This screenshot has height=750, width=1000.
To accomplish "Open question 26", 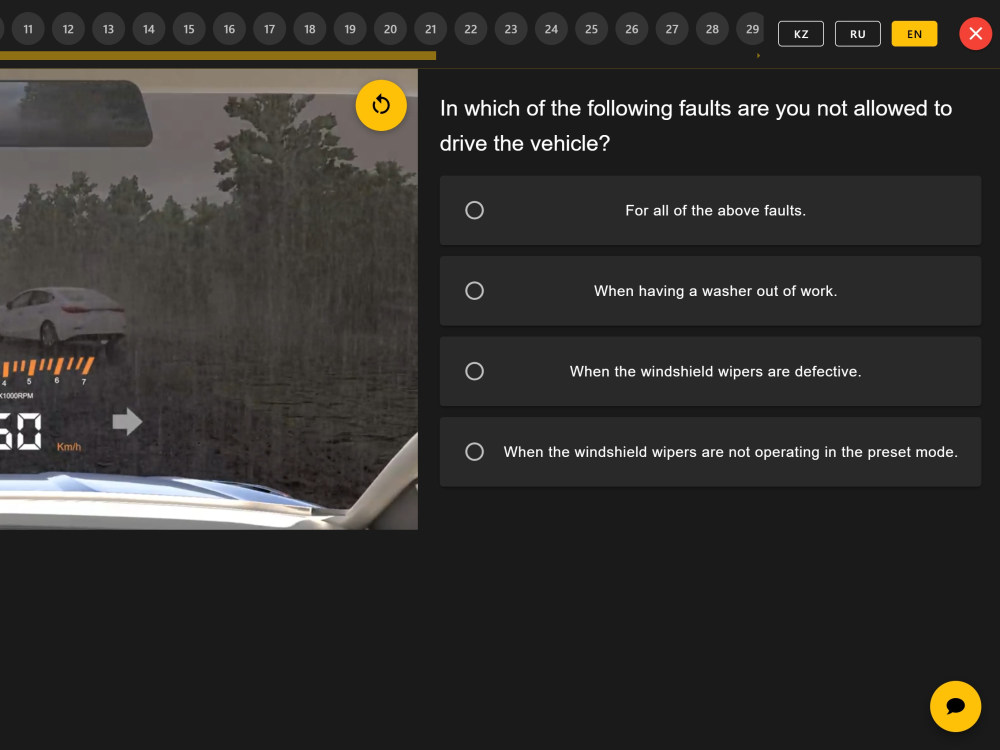I will point(631,29).
